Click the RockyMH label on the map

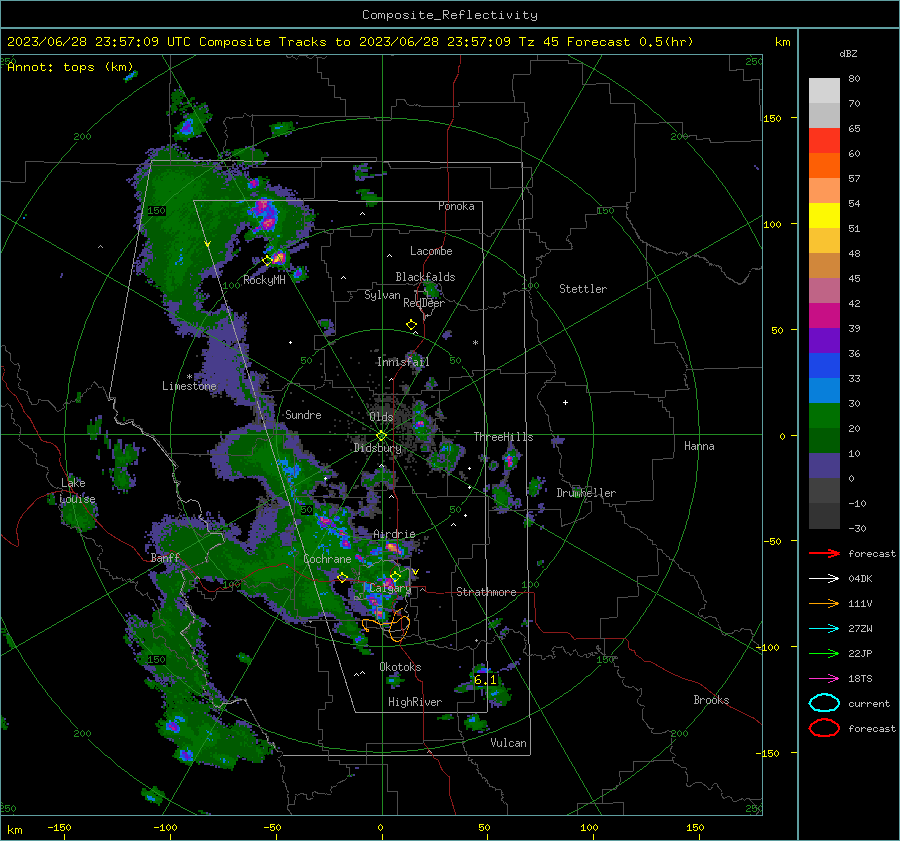tap(264, 280)
